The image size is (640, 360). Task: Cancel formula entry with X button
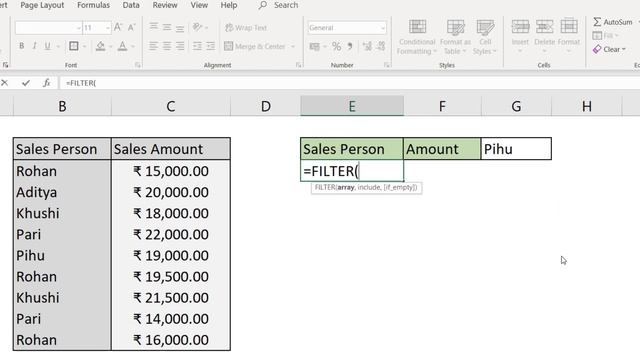pyautogui.click(x=4, y=83)
